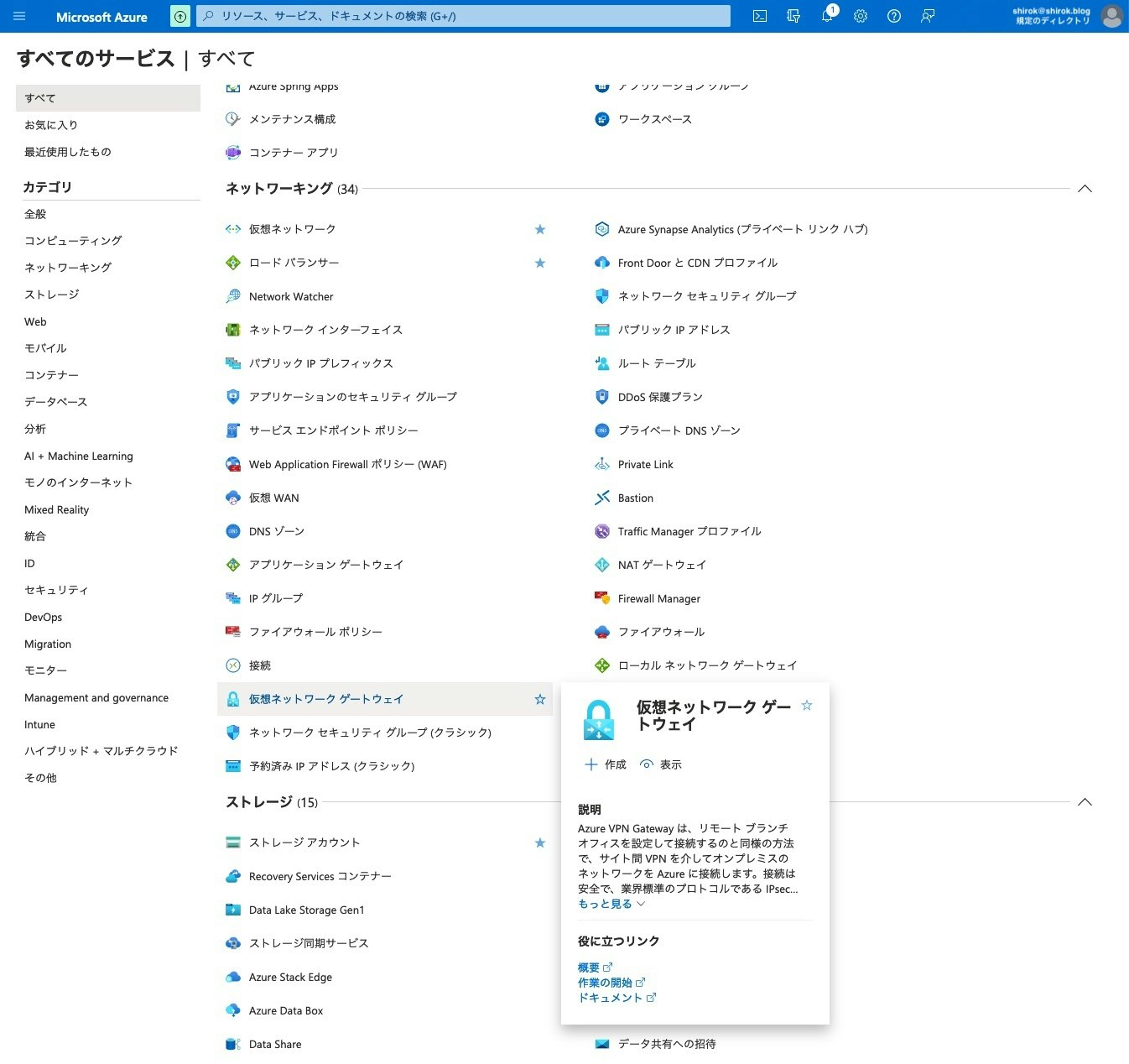Image resolution: width=1129 pixels, height=1064 pixels.
Task: Open プライベート DNS ゾーン
Action: click(x=679, y=430)
